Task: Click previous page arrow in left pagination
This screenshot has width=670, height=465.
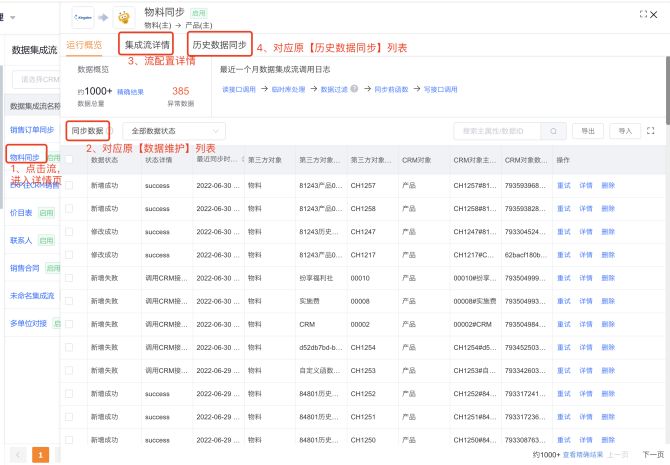Action: pyautogui.click(x=20, y=455)
